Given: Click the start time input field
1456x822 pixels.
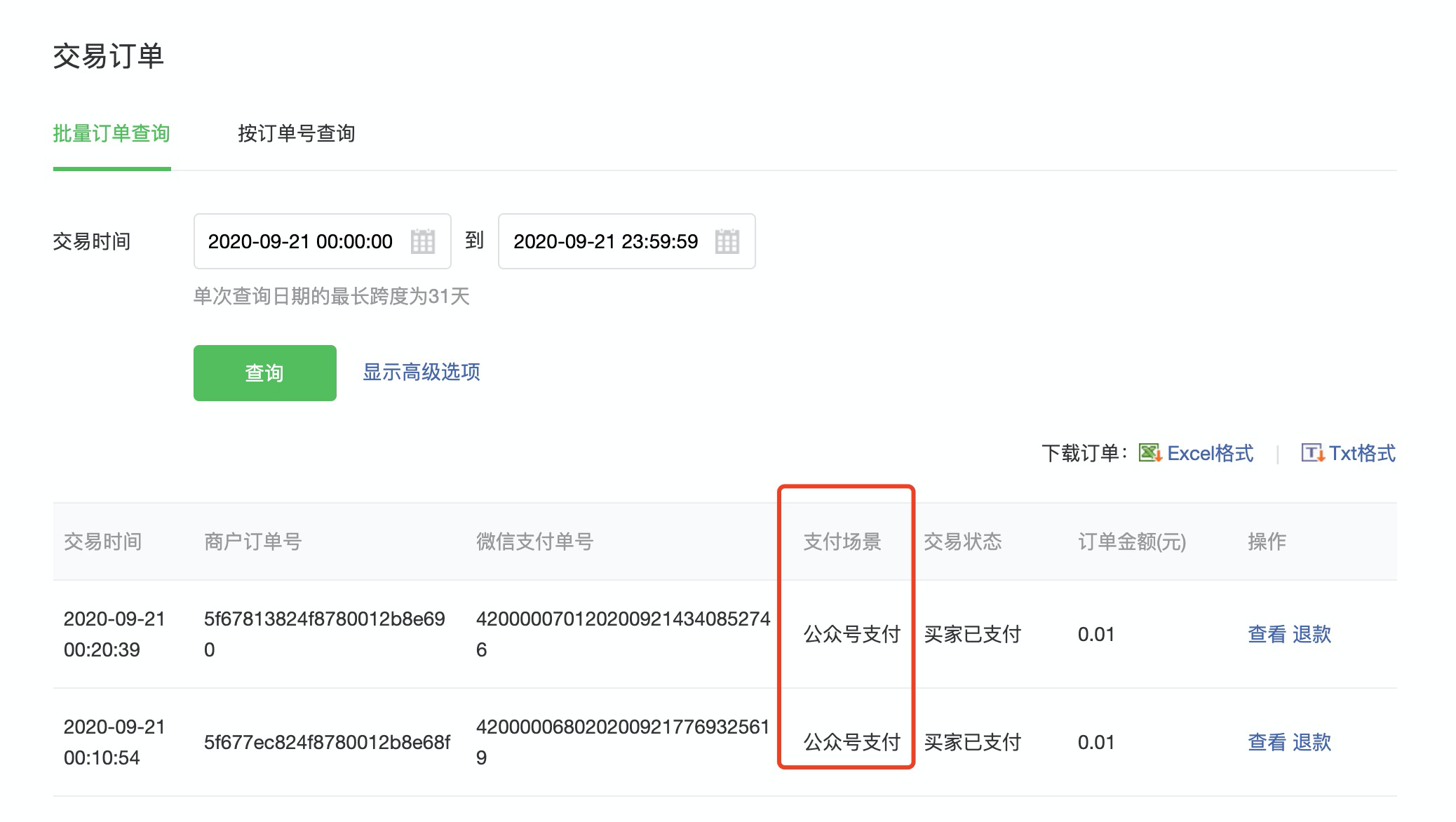Looking at the screenshot, I should tap(300, 241).
